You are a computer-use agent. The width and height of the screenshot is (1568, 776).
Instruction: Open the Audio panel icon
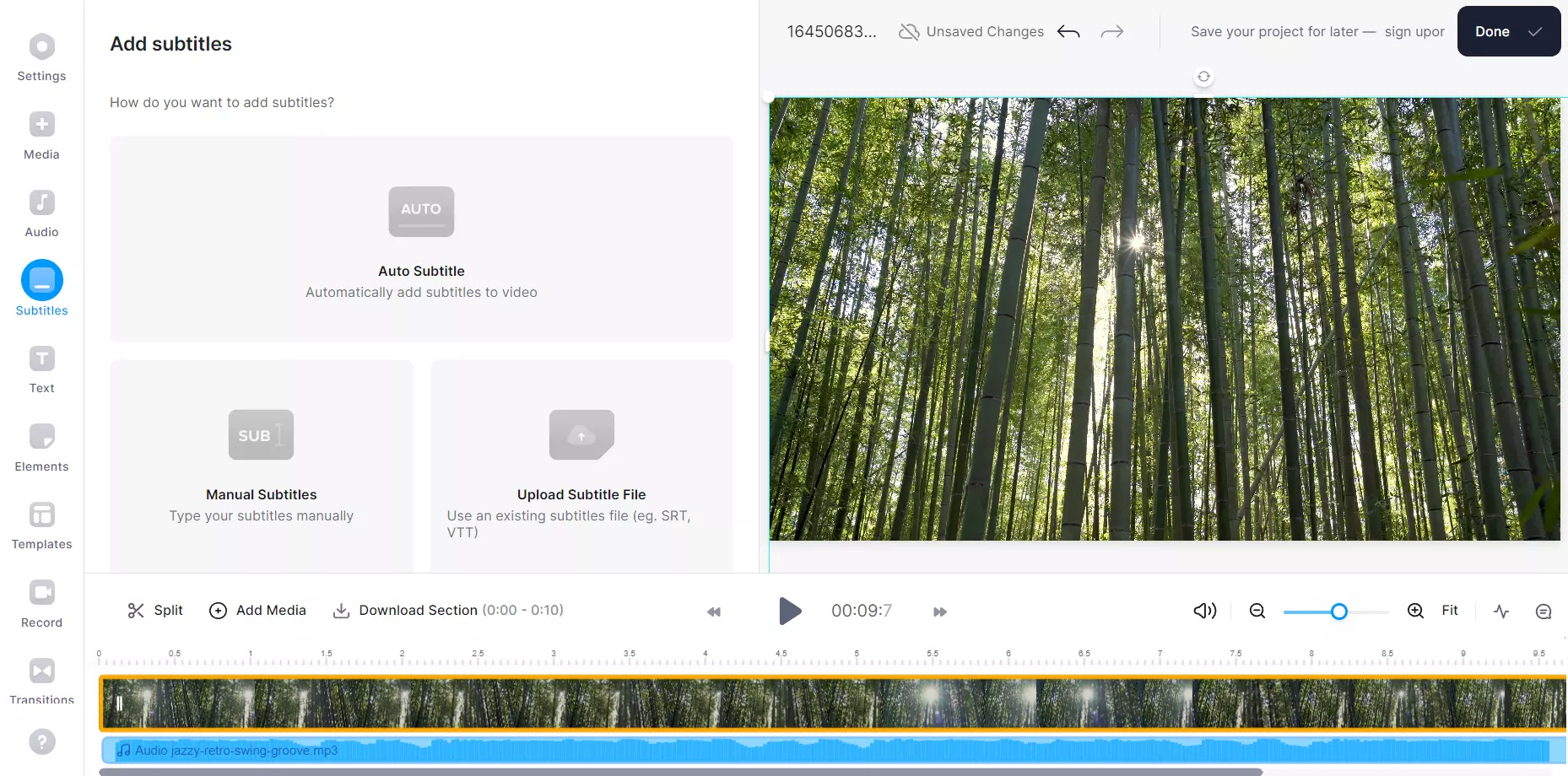41,203
